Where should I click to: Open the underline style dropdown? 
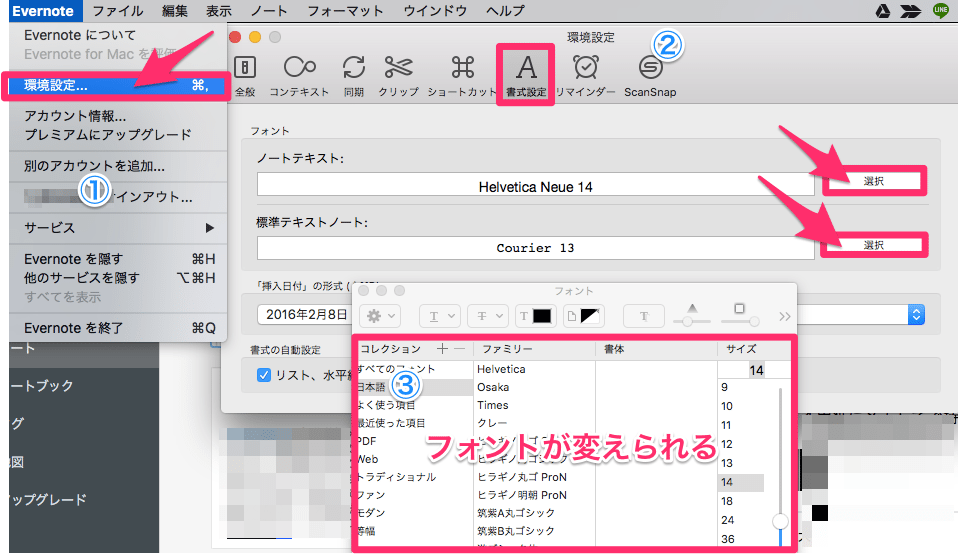click(x=439, y=316)
